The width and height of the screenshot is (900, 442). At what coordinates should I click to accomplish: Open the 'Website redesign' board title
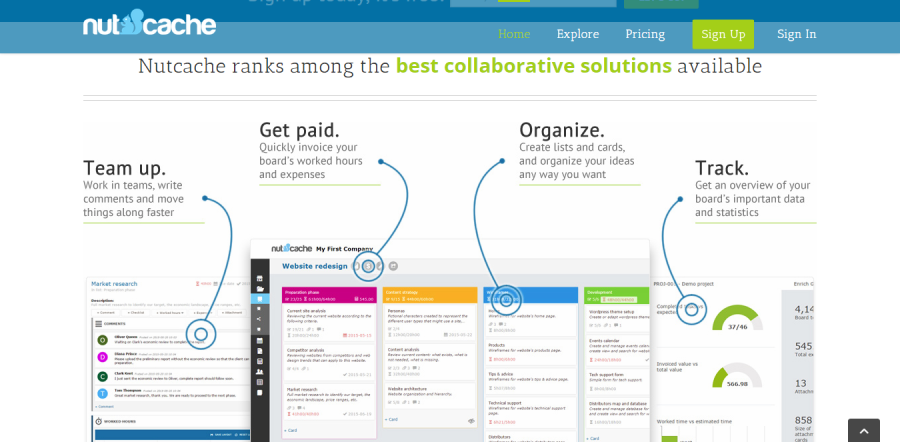(x=315, y=266)
